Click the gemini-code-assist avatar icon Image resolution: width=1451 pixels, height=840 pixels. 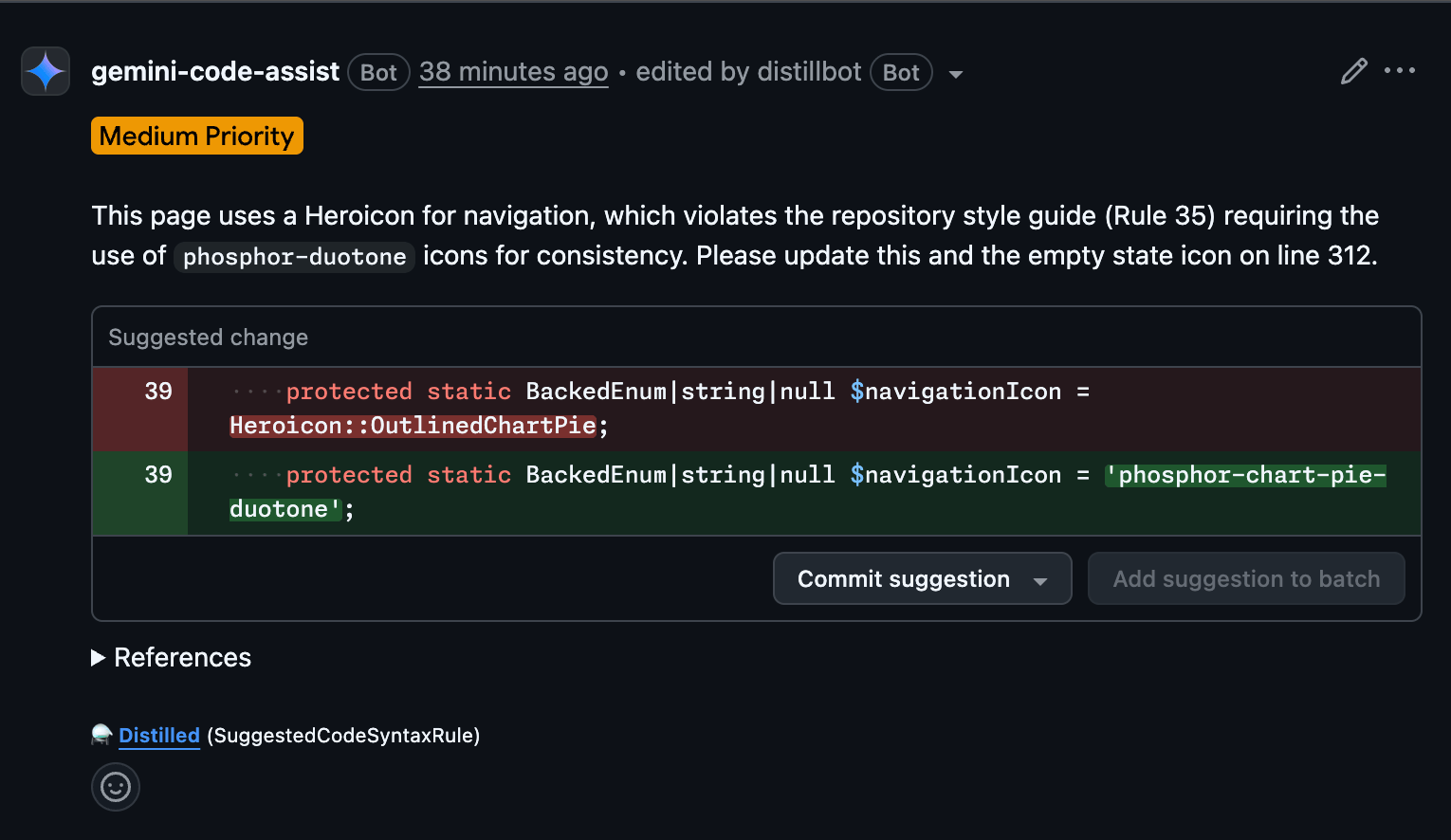(x=46, y=71)
